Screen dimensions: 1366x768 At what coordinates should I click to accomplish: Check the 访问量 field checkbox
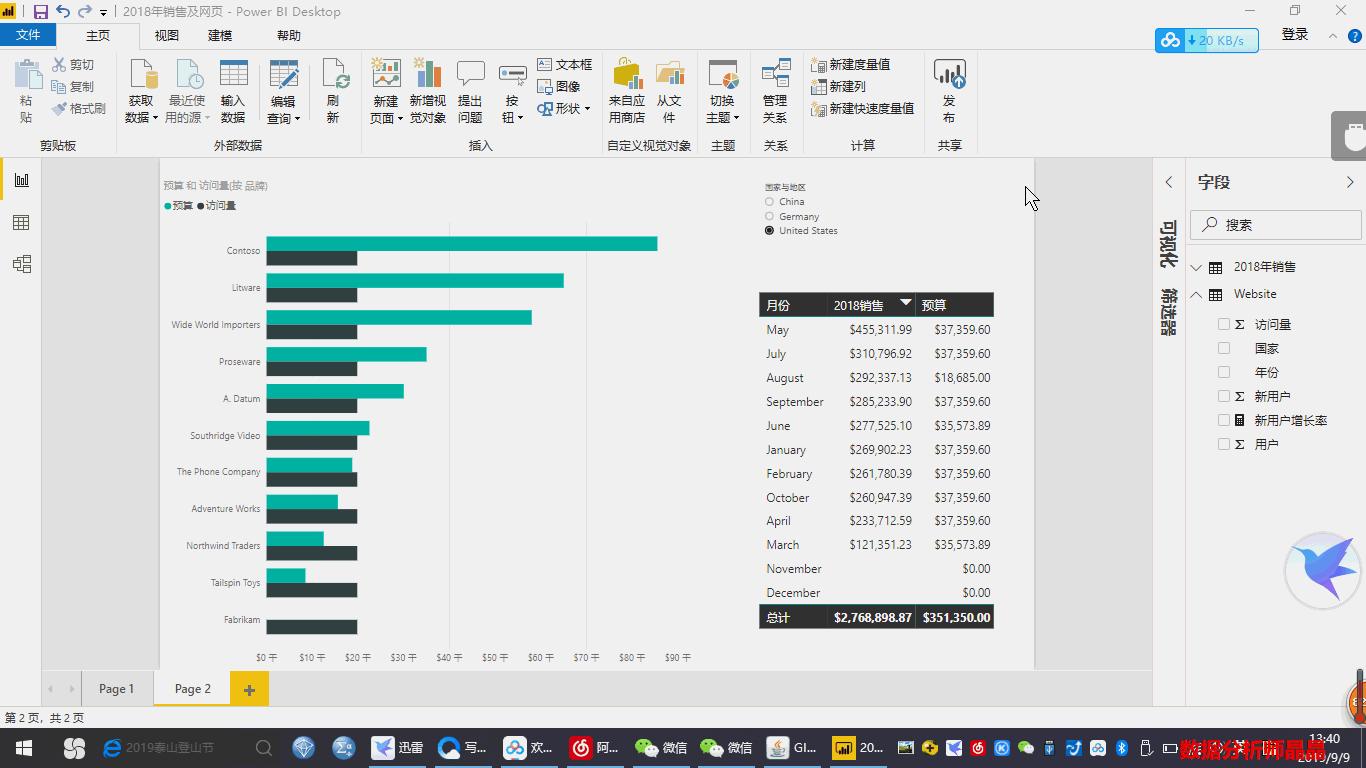click(x=1224, y=324)
